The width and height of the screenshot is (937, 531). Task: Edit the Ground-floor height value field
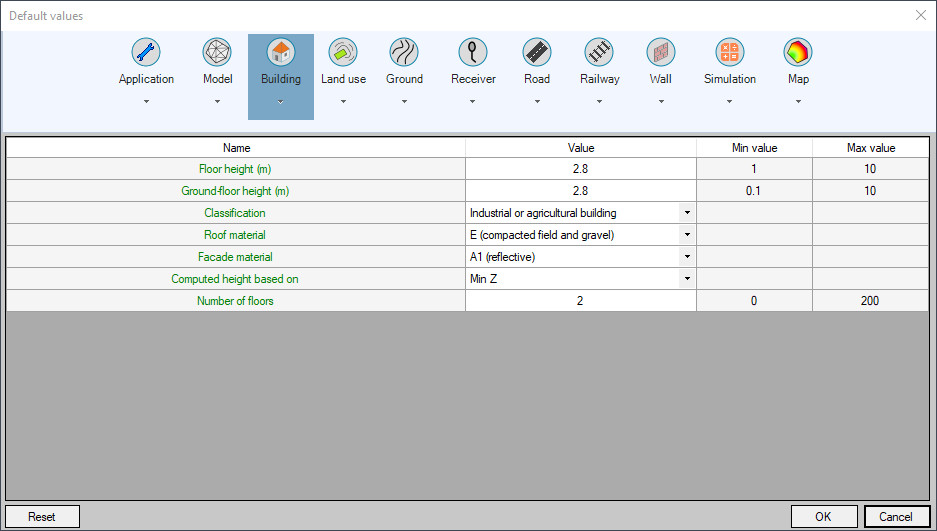click(x=581, y=191)
